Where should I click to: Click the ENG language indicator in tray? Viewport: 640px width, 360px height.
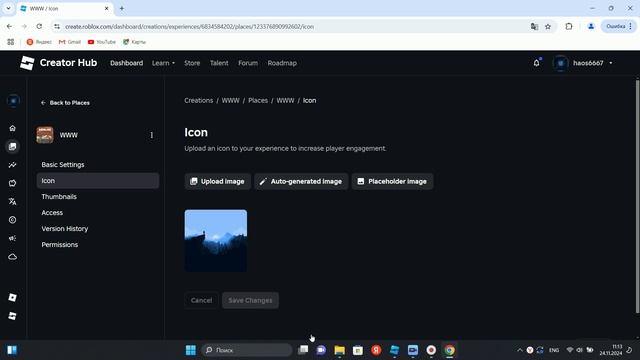[x=554, y=350]
